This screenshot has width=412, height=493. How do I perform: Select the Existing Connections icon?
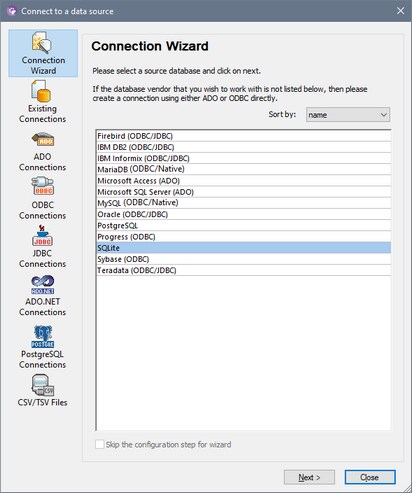pyautogui.click(x=41, y=91)
